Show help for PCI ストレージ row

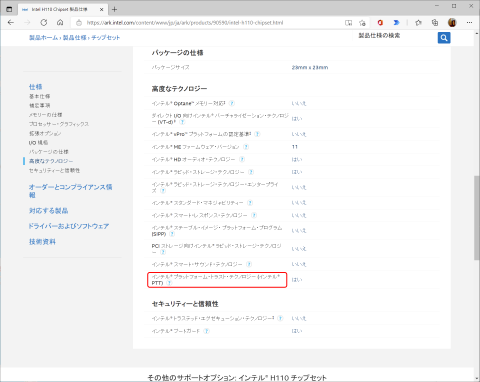(163, 252)
